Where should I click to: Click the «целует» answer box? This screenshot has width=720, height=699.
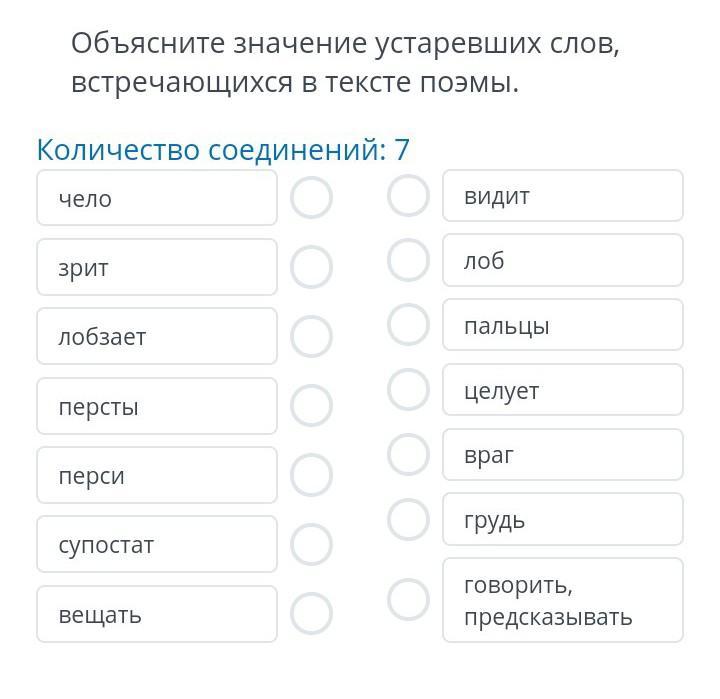(563, 389)
